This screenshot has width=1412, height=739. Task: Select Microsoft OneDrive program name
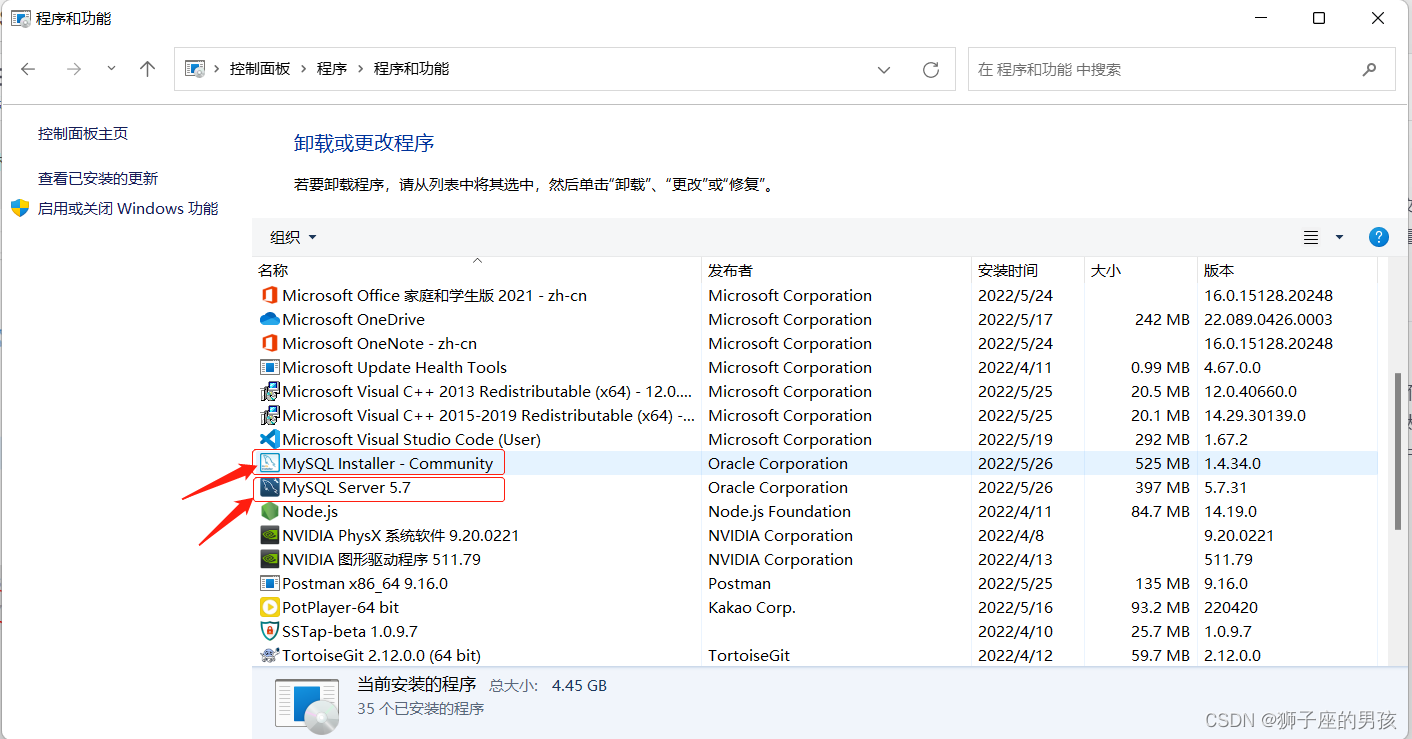(353, 319)
